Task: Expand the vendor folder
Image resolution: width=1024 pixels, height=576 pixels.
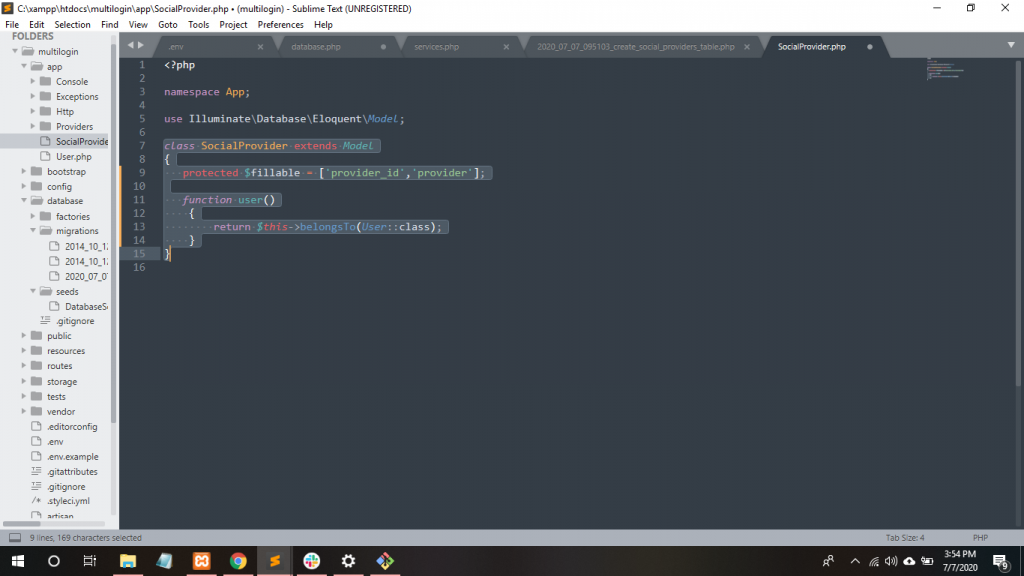Action: pos(24,411)
